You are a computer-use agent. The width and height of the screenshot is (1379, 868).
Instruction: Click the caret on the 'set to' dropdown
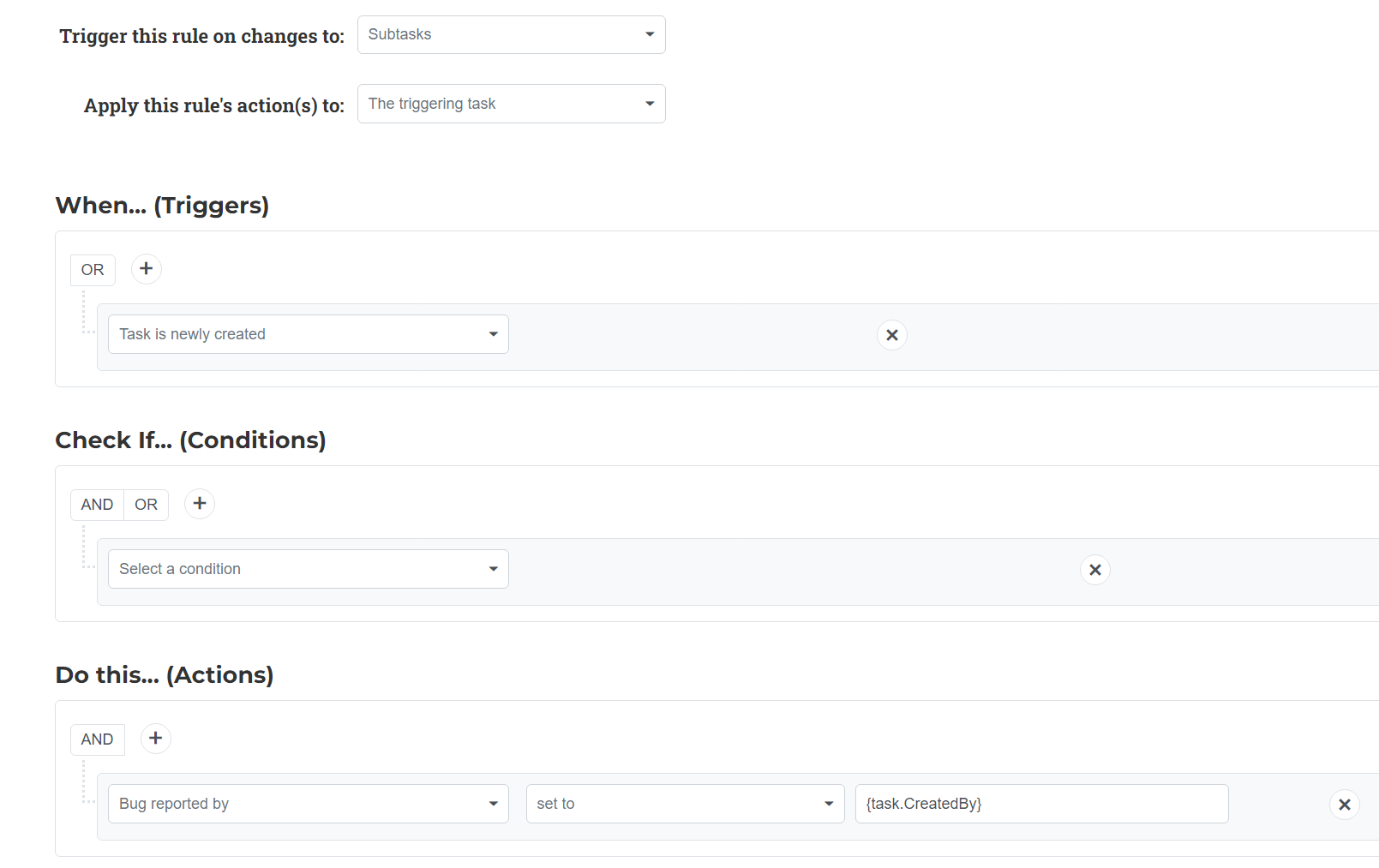pos(827,804)
